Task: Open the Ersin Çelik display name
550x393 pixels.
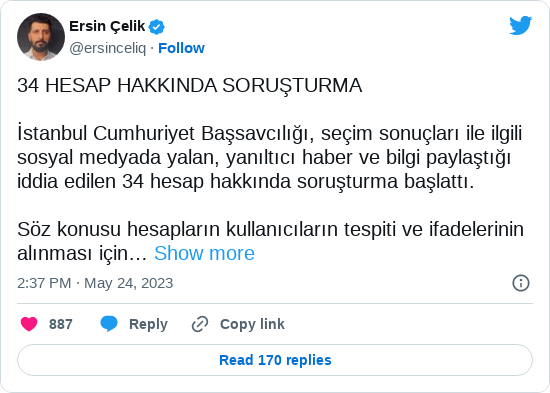Action: (x=107, y=26)
